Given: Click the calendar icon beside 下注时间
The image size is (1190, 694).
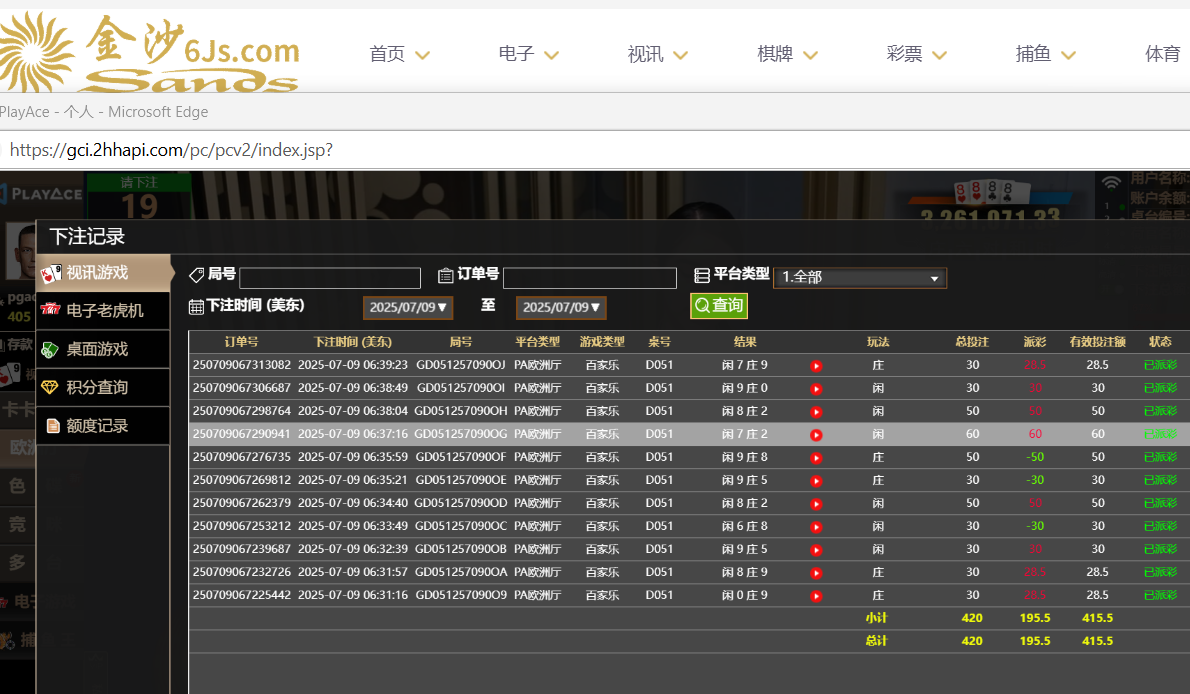Looking at the screenshot, I should coord(196,306).
